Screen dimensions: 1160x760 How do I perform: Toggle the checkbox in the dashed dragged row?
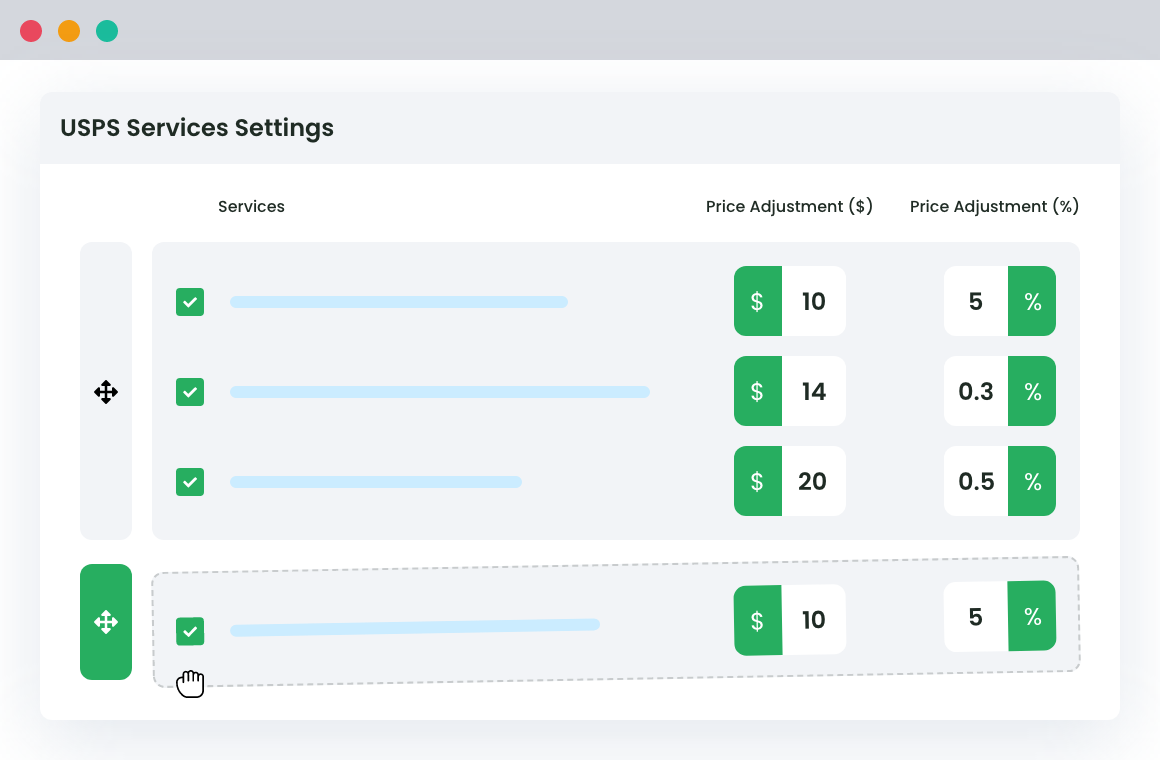[190, 631]
